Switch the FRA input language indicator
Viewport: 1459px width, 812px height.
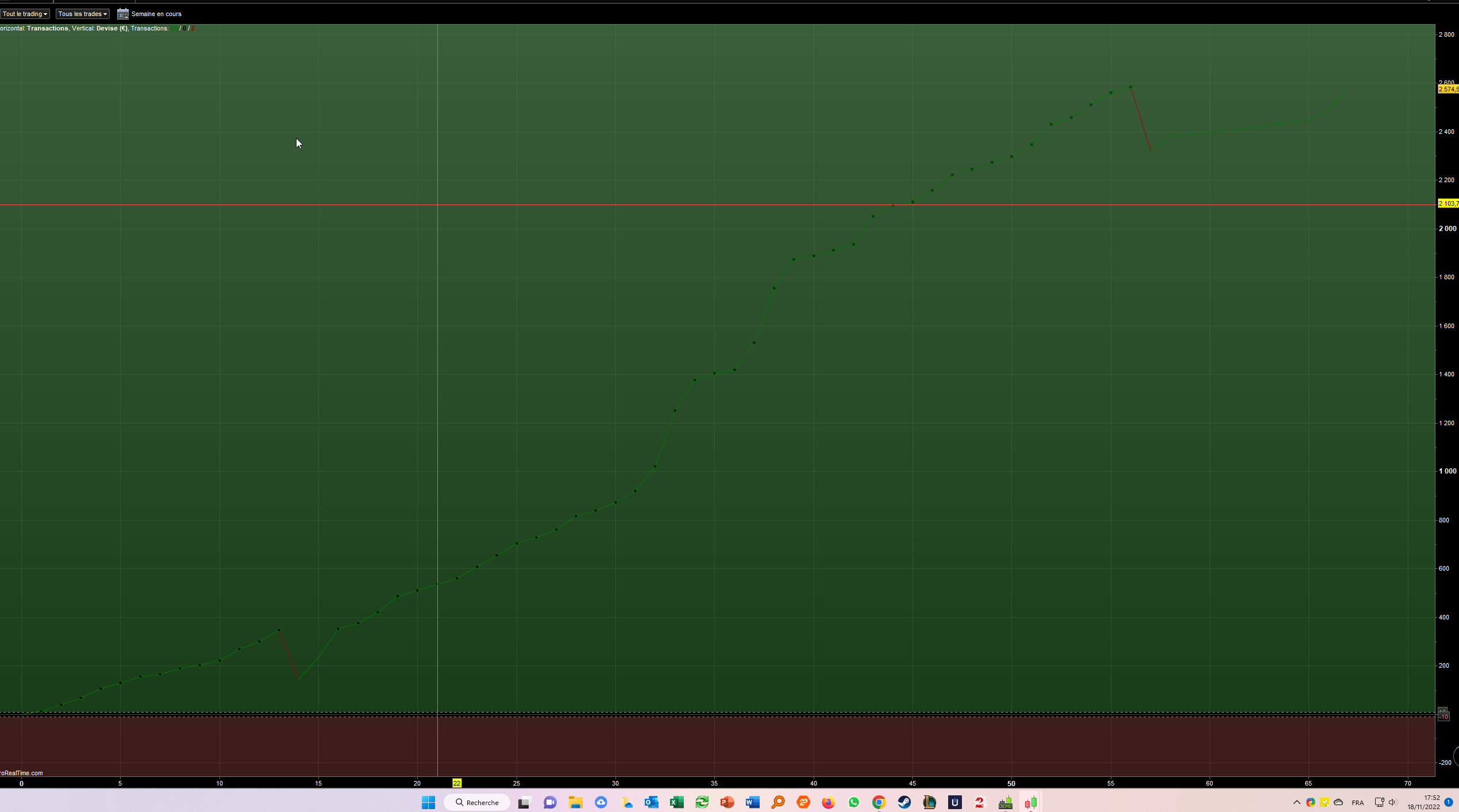pyautogui.click(x=1357, y=803)
